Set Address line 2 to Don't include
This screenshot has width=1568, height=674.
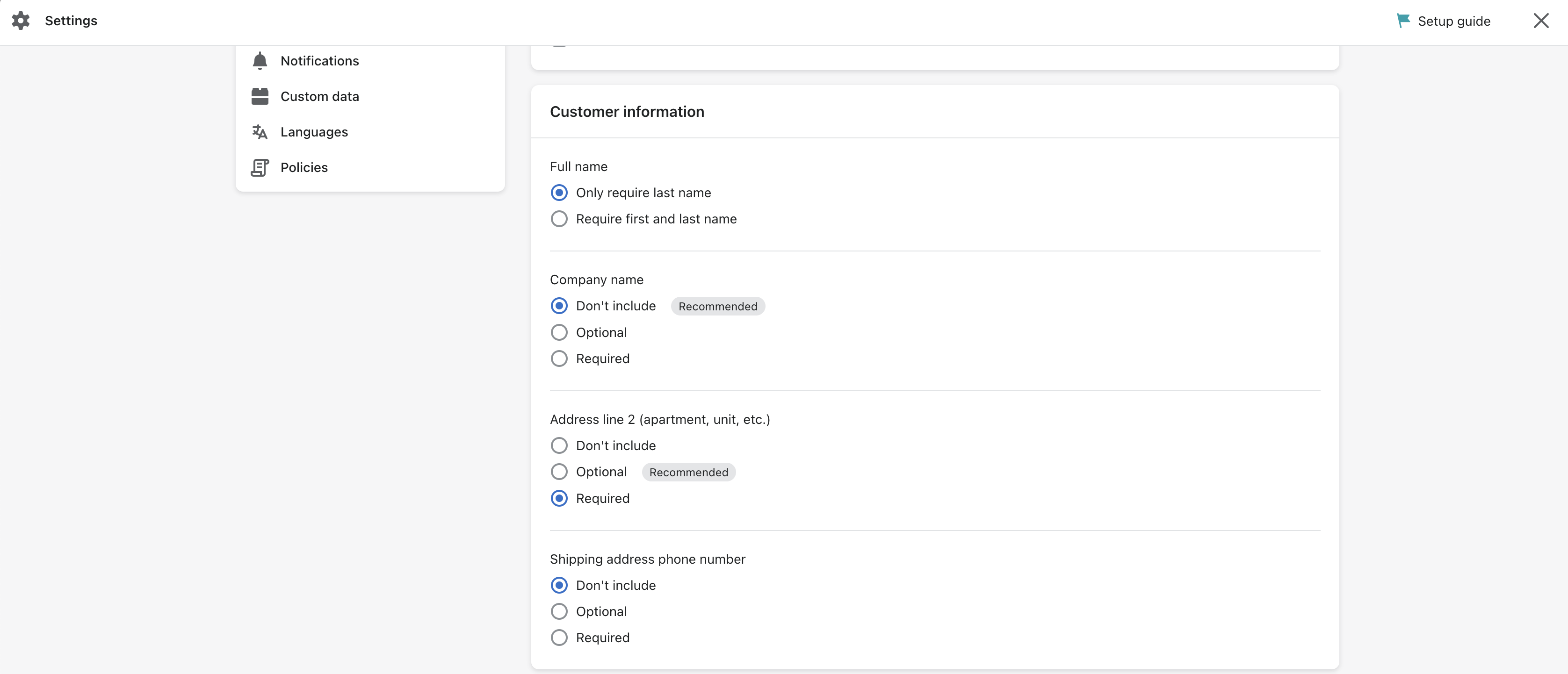(559, 445)
